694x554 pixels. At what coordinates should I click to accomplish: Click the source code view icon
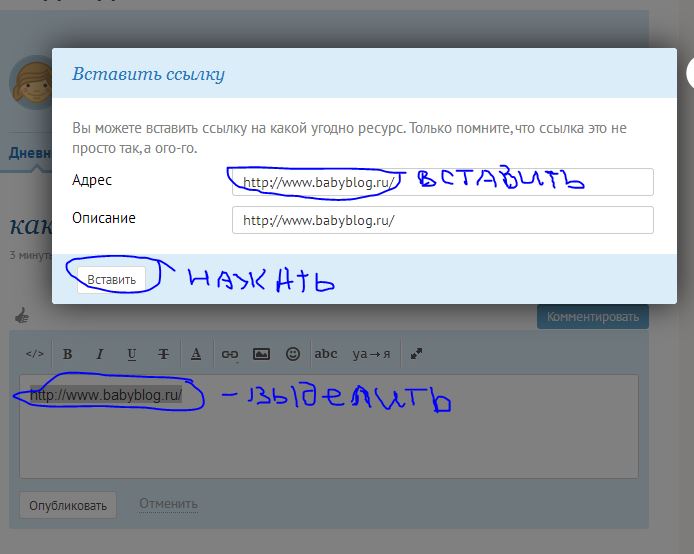[35, 354]
